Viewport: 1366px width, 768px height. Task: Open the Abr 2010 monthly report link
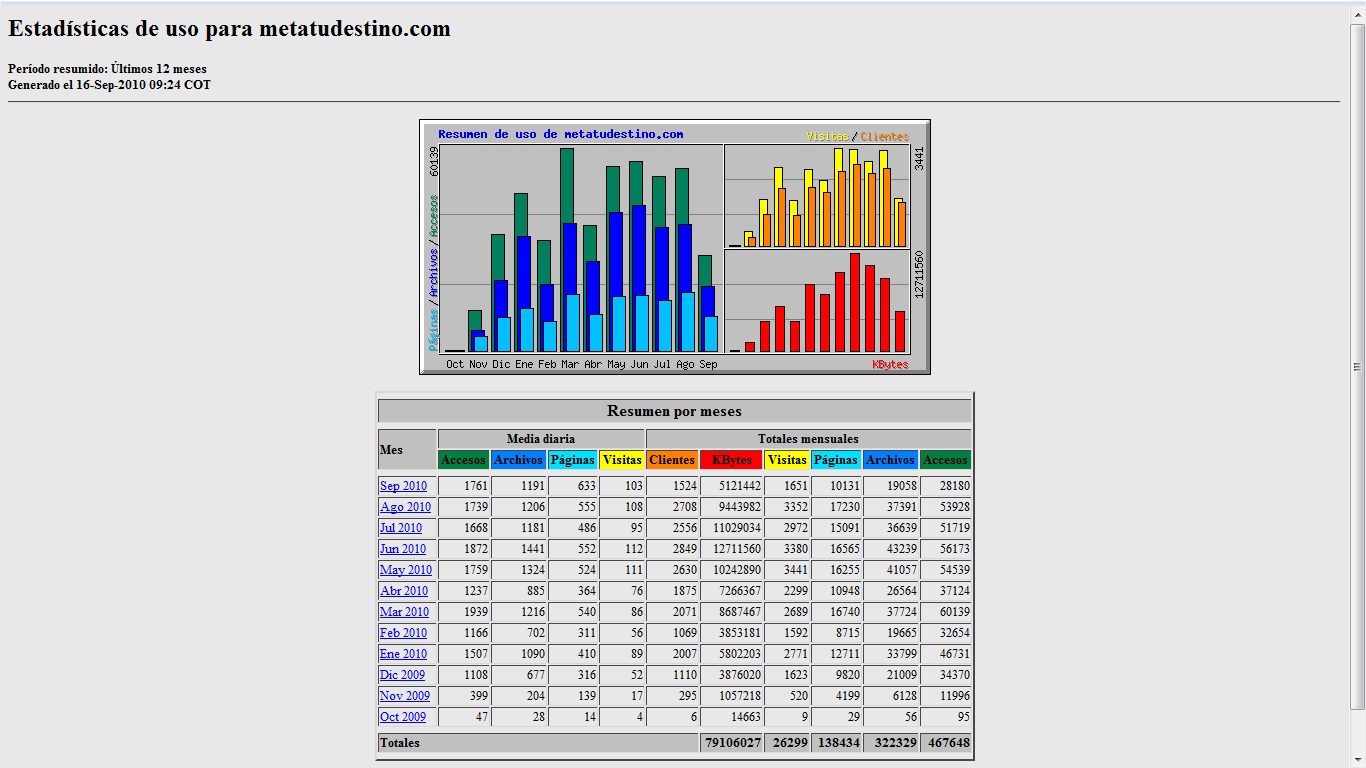pos(404,591)
